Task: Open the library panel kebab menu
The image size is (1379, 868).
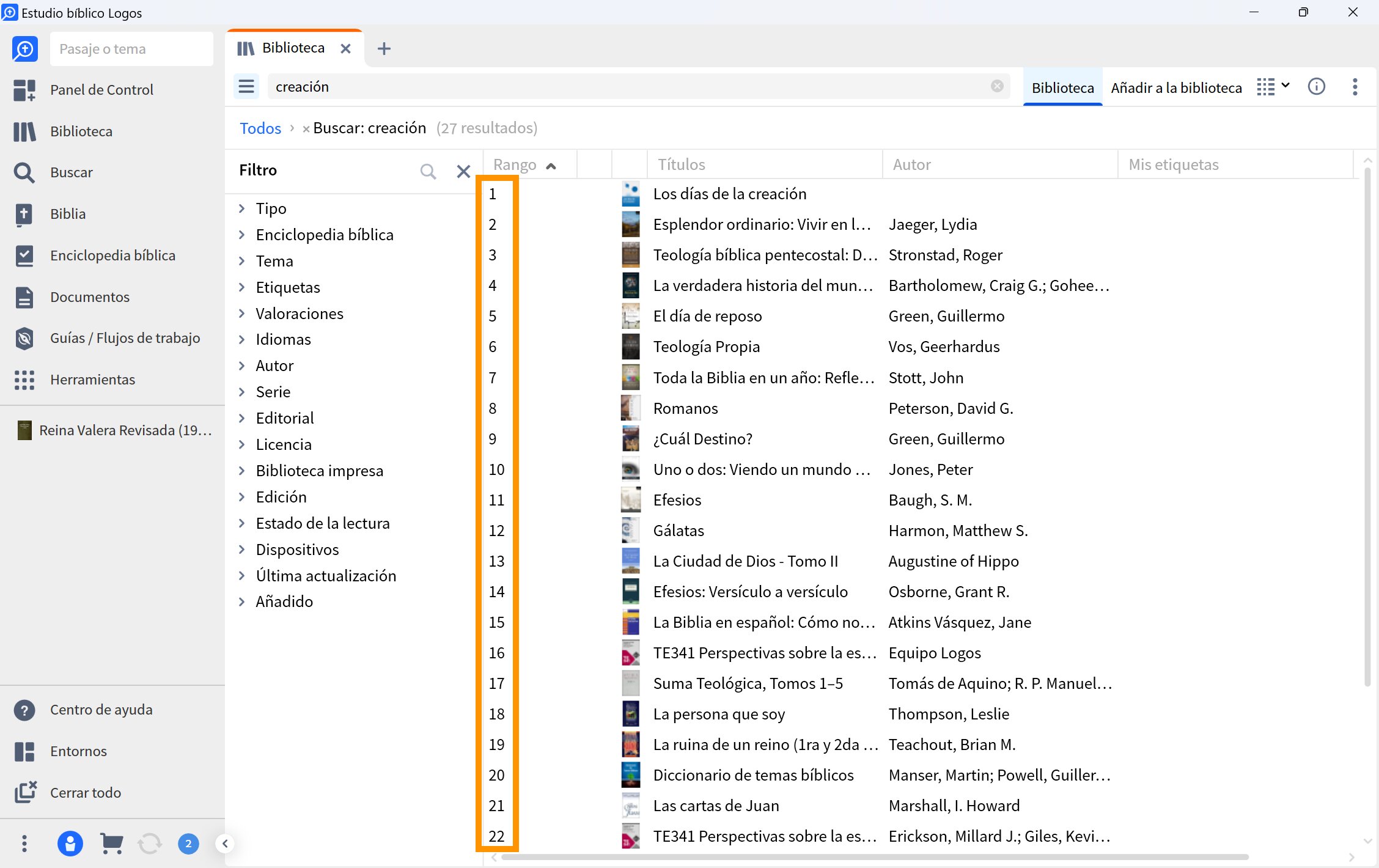Action: (1355, 87)
